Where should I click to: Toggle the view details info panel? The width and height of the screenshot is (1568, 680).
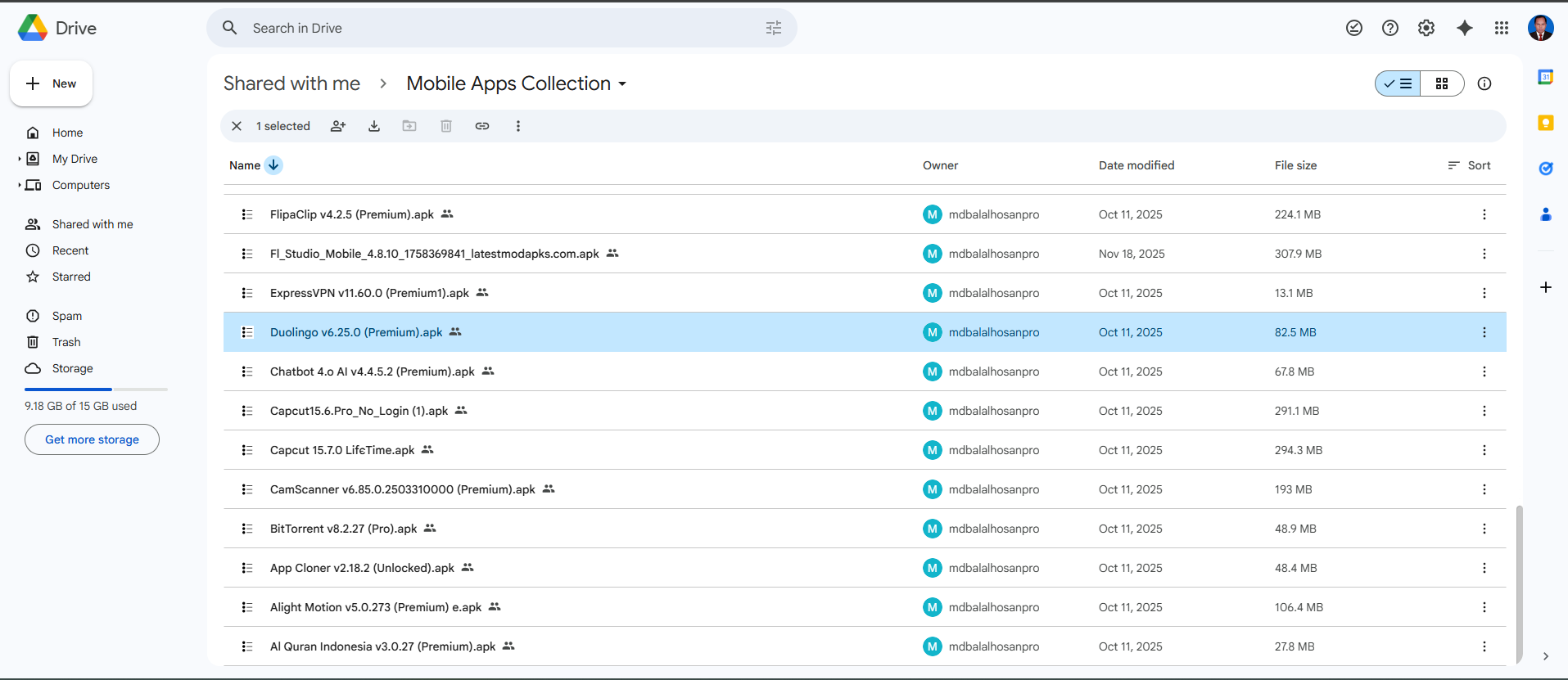click(1484, 83)
